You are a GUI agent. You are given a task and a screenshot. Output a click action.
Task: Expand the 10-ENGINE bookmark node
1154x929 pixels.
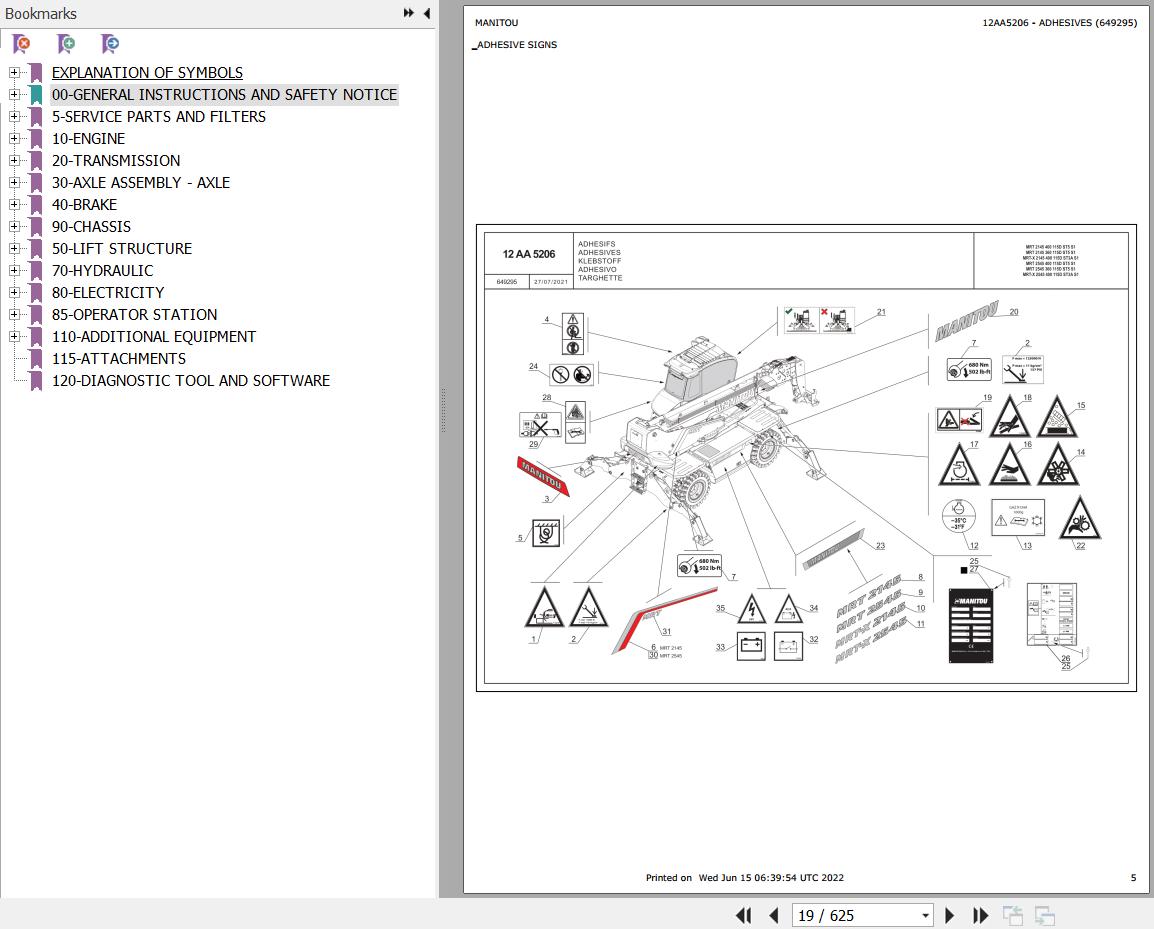(x=14, y=138)
